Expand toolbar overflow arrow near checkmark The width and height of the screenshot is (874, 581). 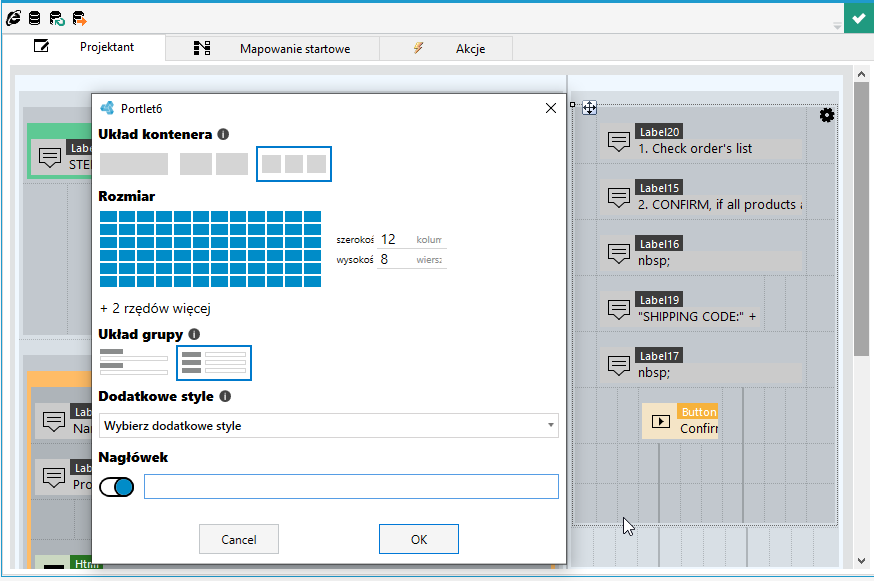(x=837, y=26)
